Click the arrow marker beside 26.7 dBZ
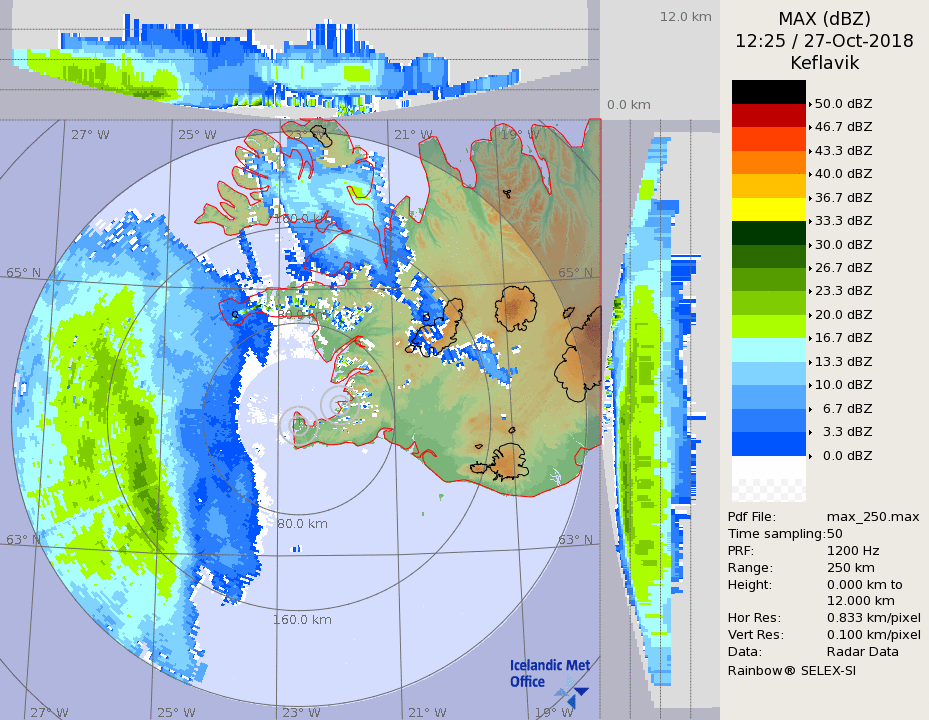929x720 pixels. 810,268
